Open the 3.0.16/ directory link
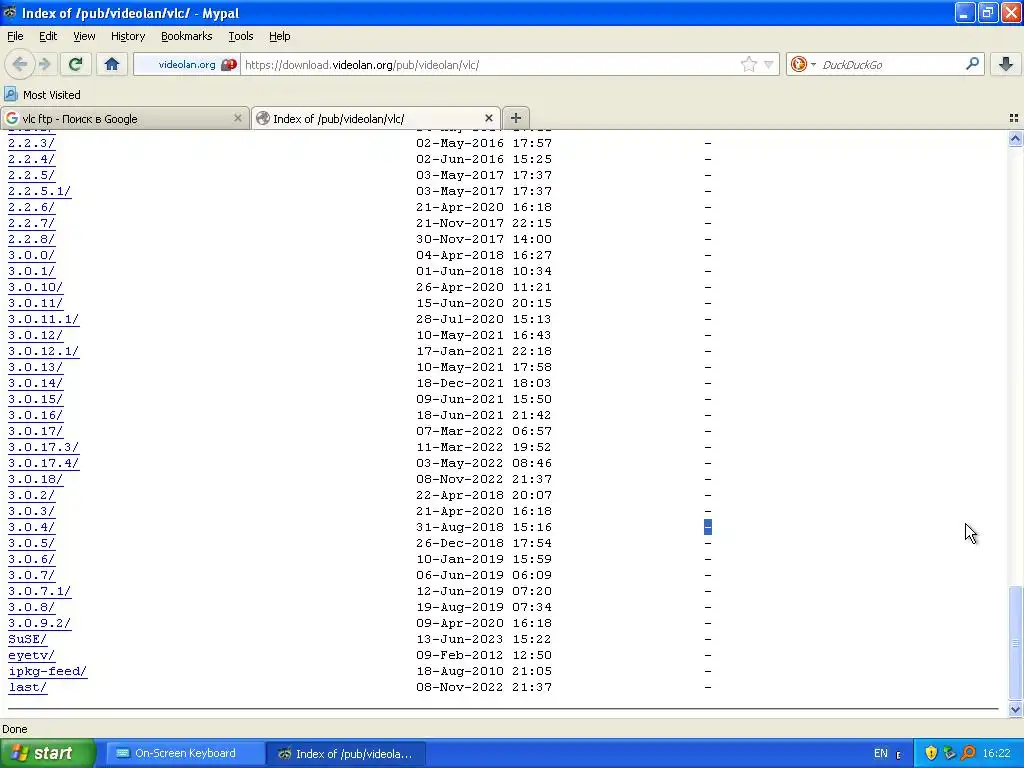1024x768 pixels. point(35,415)
